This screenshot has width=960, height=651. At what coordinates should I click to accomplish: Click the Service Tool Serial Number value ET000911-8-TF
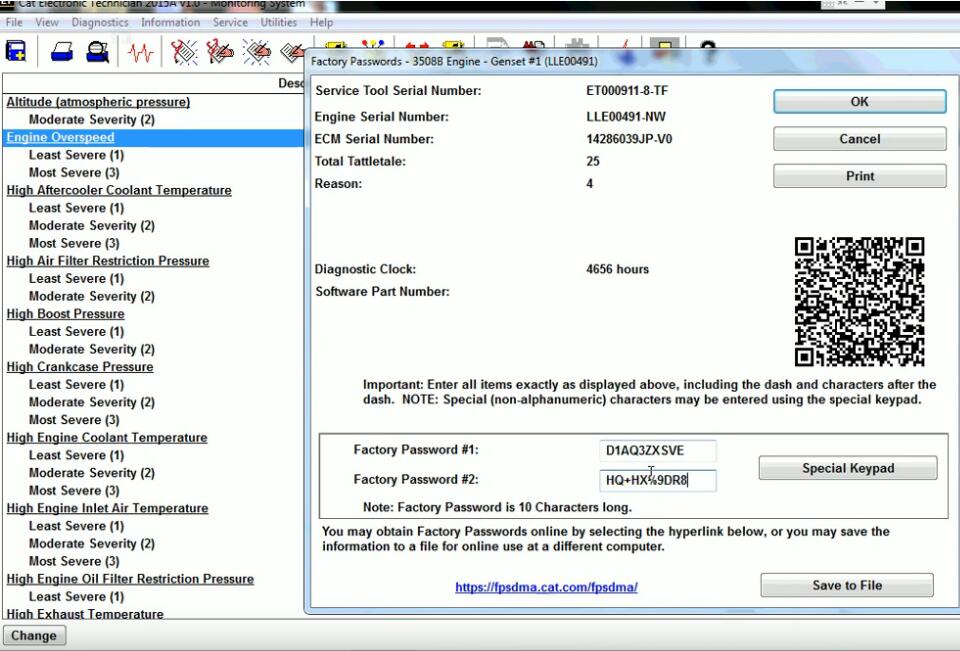point(627,91)
